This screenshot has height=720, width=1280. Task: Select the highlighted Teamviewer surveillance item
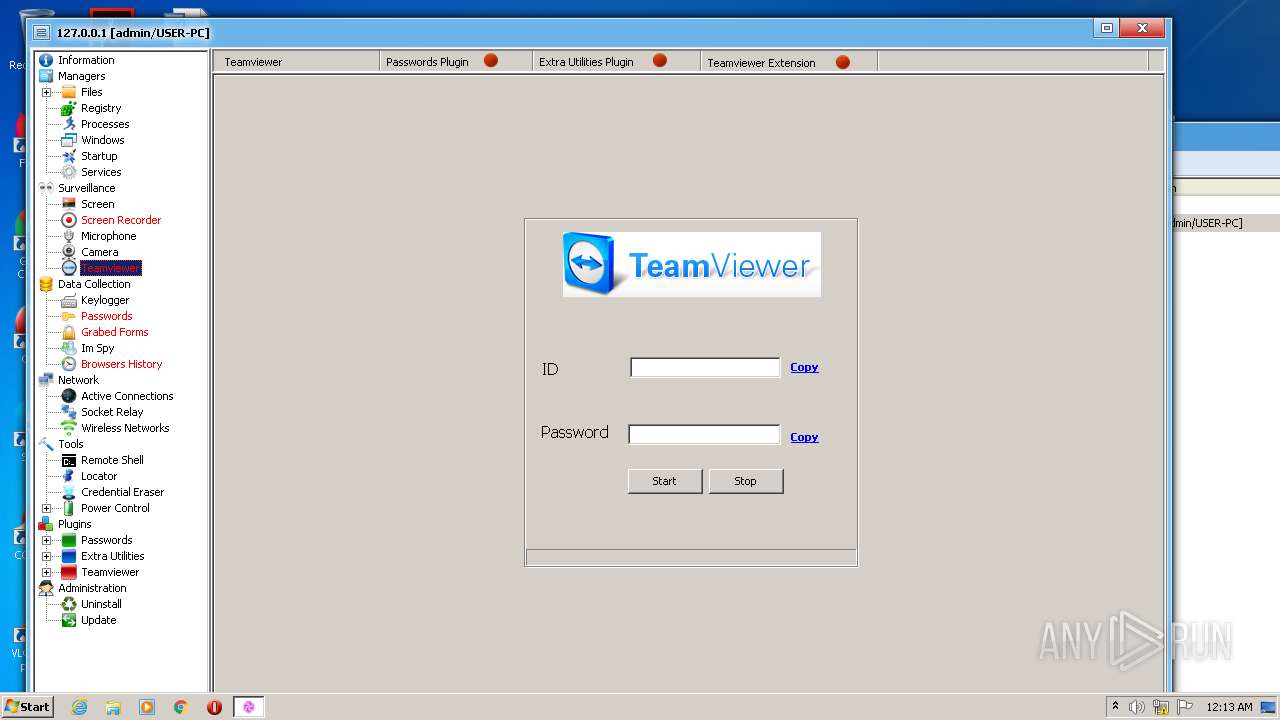(x=111, y=268)
